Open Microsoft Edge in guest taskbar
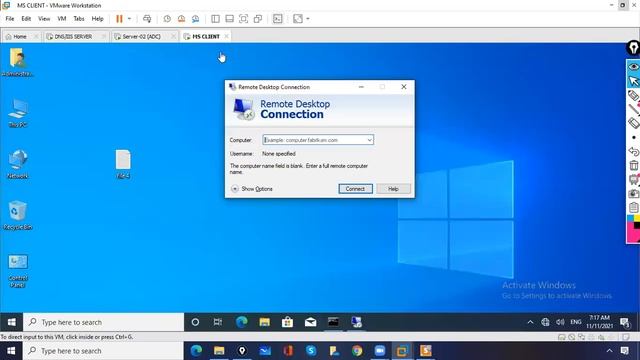The width and height of the screenshot is (640, 360). 242,322
